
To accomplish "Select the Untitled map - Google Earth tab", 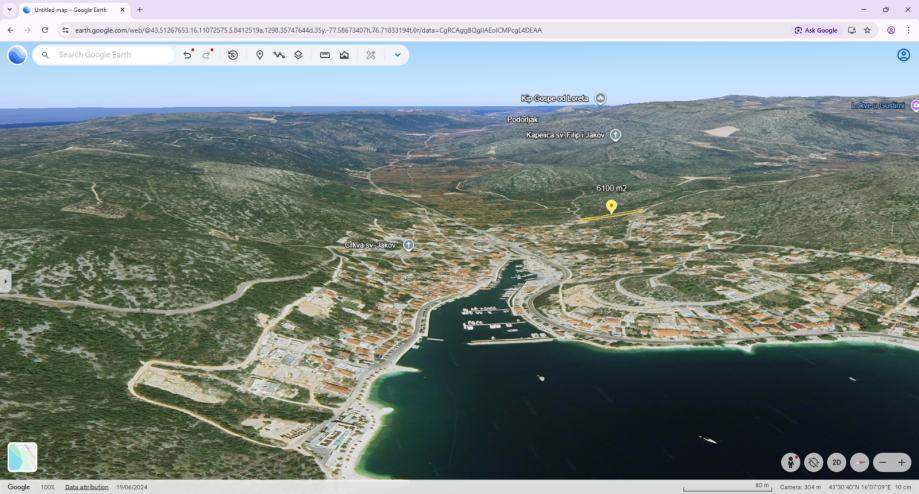I will pyautogui.click(x=74, y=10).
